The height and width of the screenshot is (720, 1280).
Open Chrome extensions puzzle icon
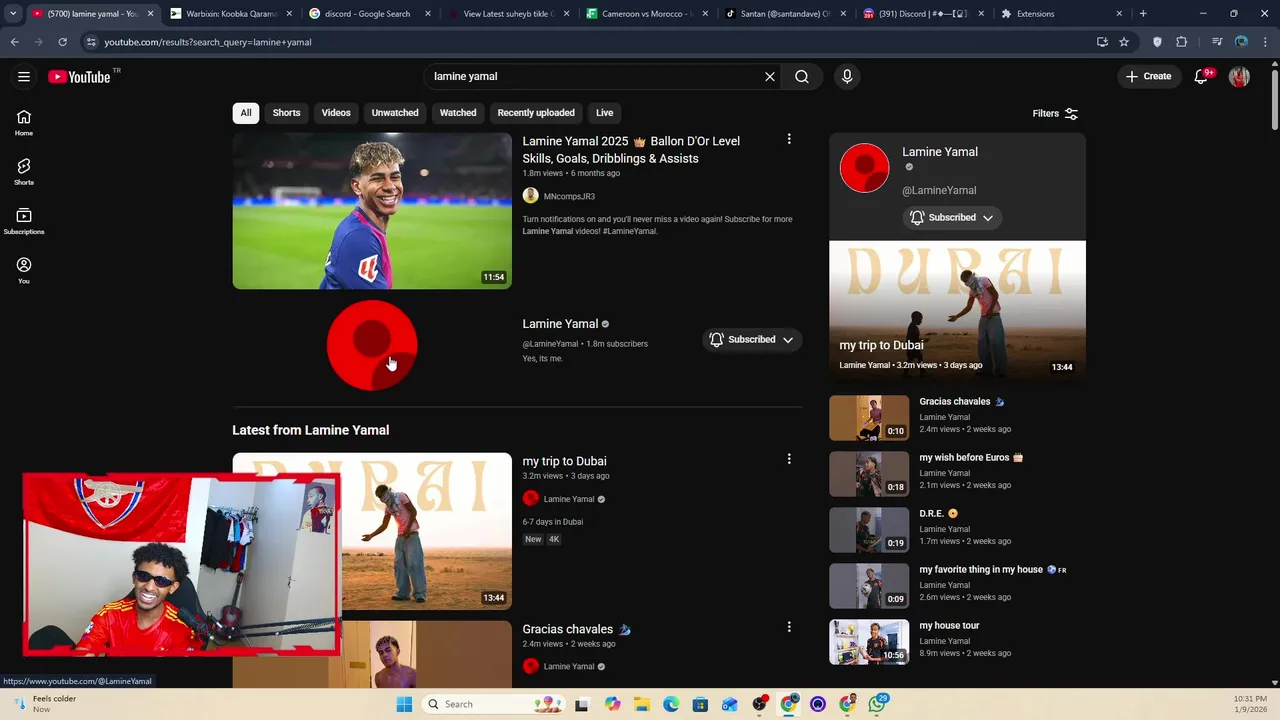click(1182, 42)
